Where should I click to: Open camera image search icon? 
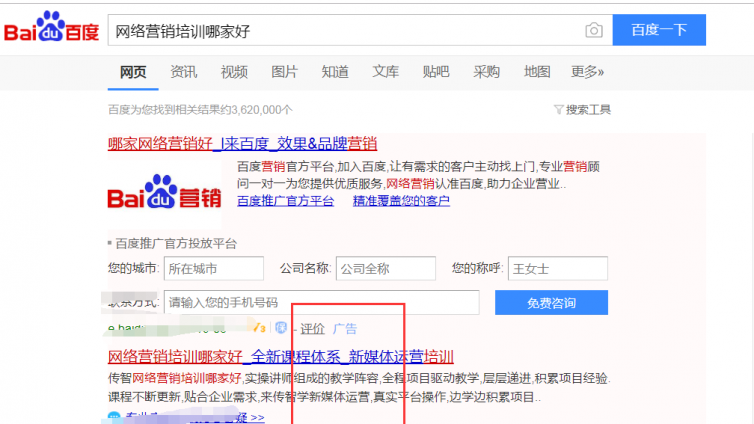tap(594, 30)
